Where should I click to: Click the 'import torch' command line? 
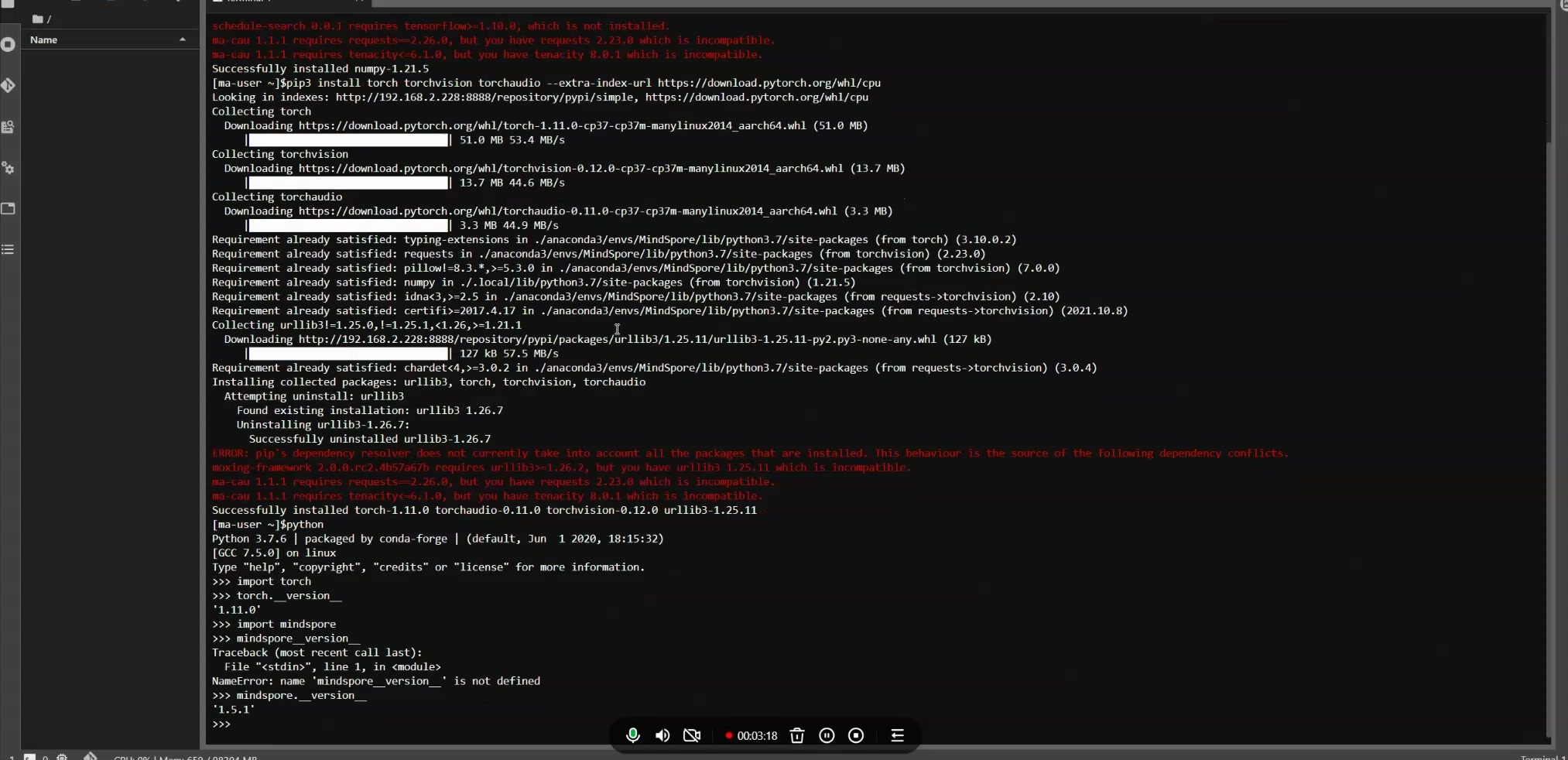pos(262,581)
